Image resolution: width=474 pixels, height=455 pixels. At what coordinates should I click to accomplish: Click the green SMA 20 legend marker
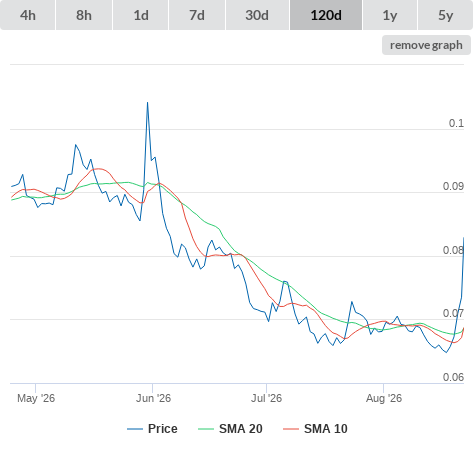(206, 429)
